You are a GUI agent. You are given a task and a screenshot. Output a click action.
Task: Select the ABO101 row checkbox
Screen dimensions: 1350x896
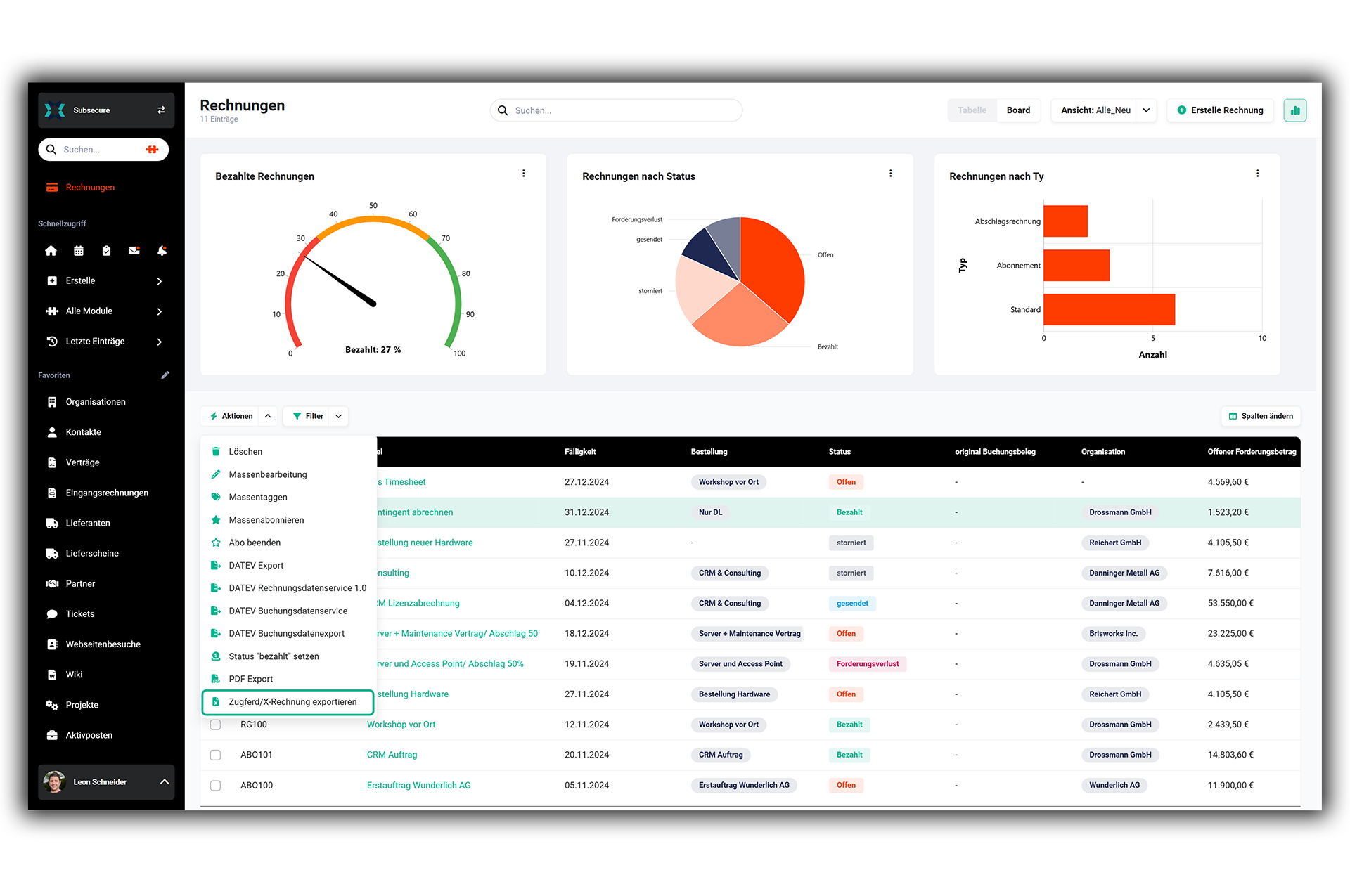click(216, 755)
